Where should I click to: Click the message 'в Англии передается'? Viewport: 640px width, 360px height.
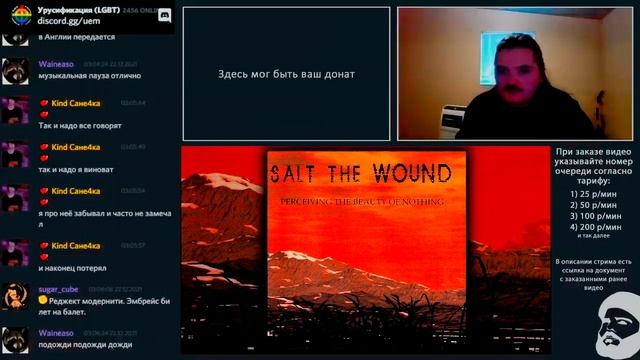pos(77,37)
